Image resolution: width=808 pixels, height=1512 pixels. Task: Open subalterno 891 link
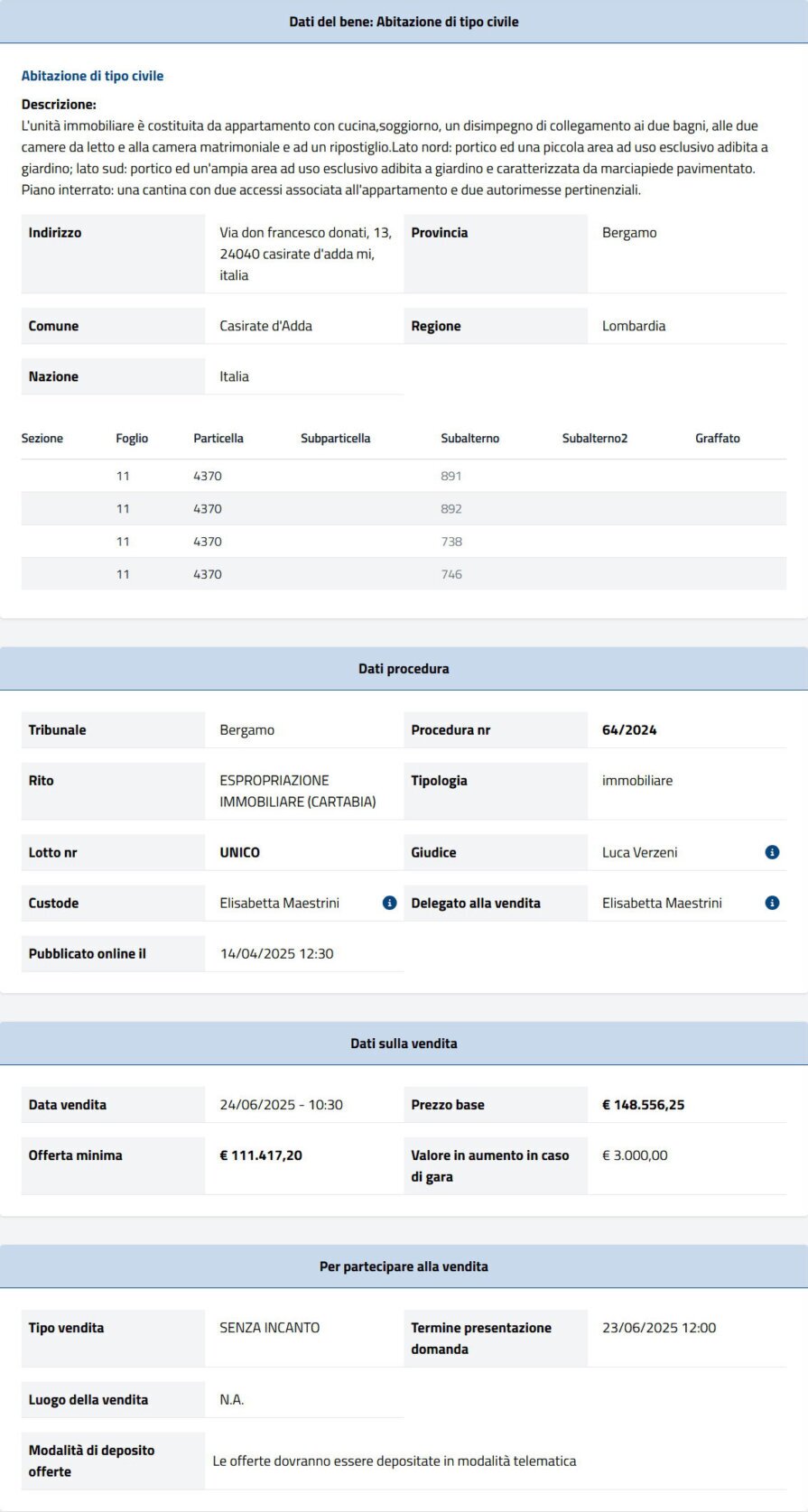(x=450, y=476)
